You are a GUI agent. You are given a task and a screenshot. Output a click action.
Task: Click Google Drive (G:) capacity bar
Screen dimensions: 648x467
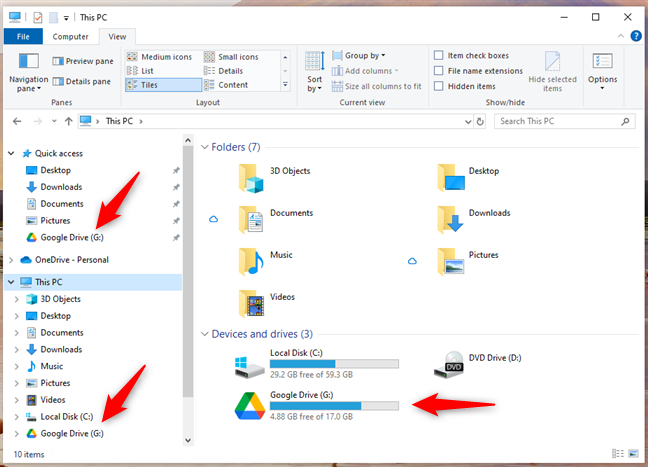pos(334,406)
